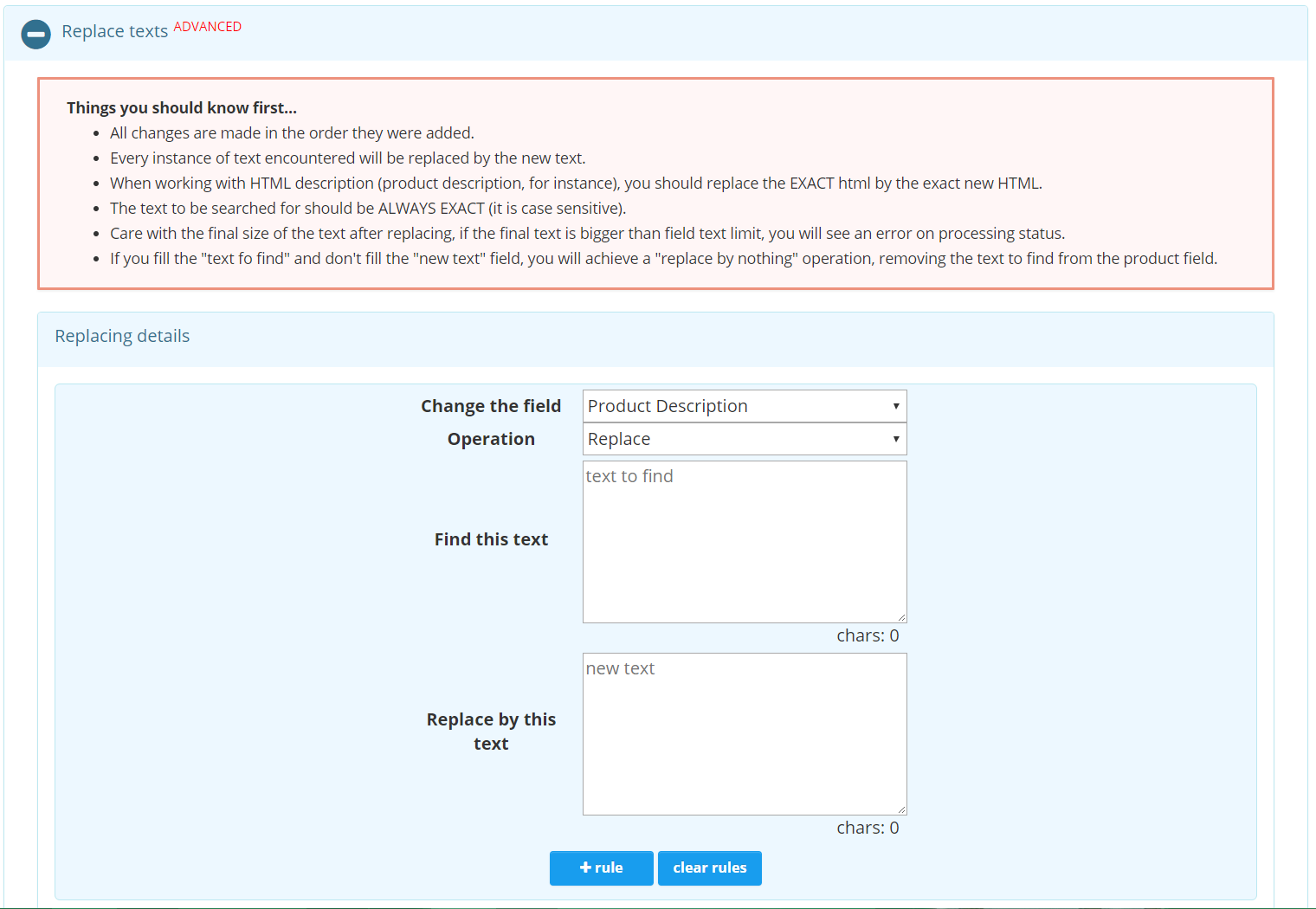Open the Operation dropdown set to Replace
The image size is (1316, 909).
coord(745,439)
